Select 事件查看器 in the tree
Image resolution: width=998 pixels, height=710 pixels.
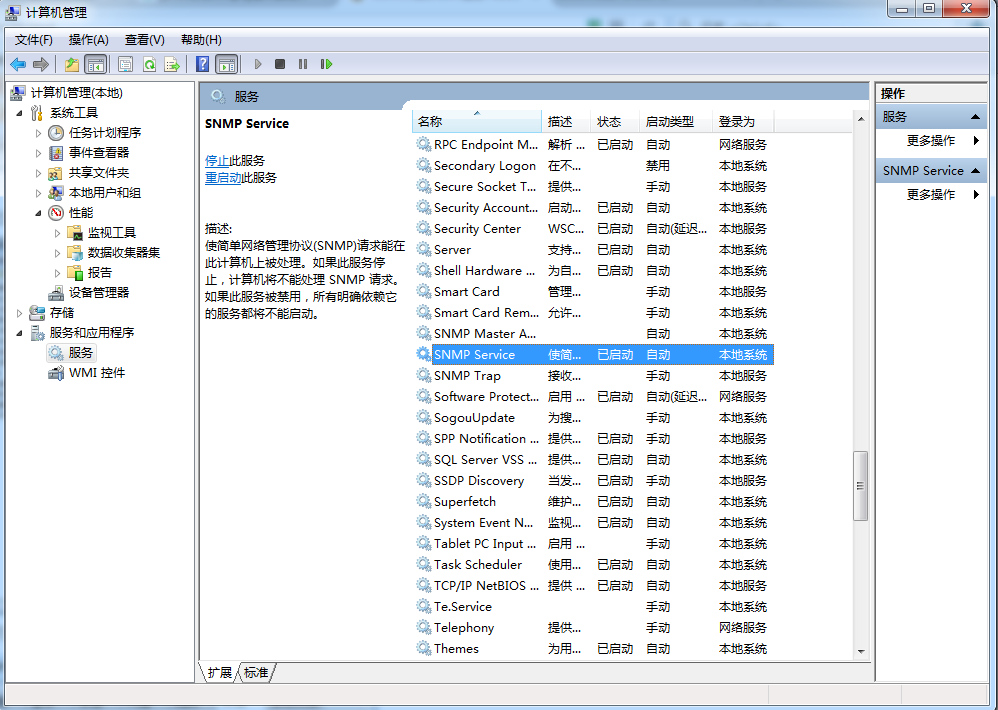[99, 153]
